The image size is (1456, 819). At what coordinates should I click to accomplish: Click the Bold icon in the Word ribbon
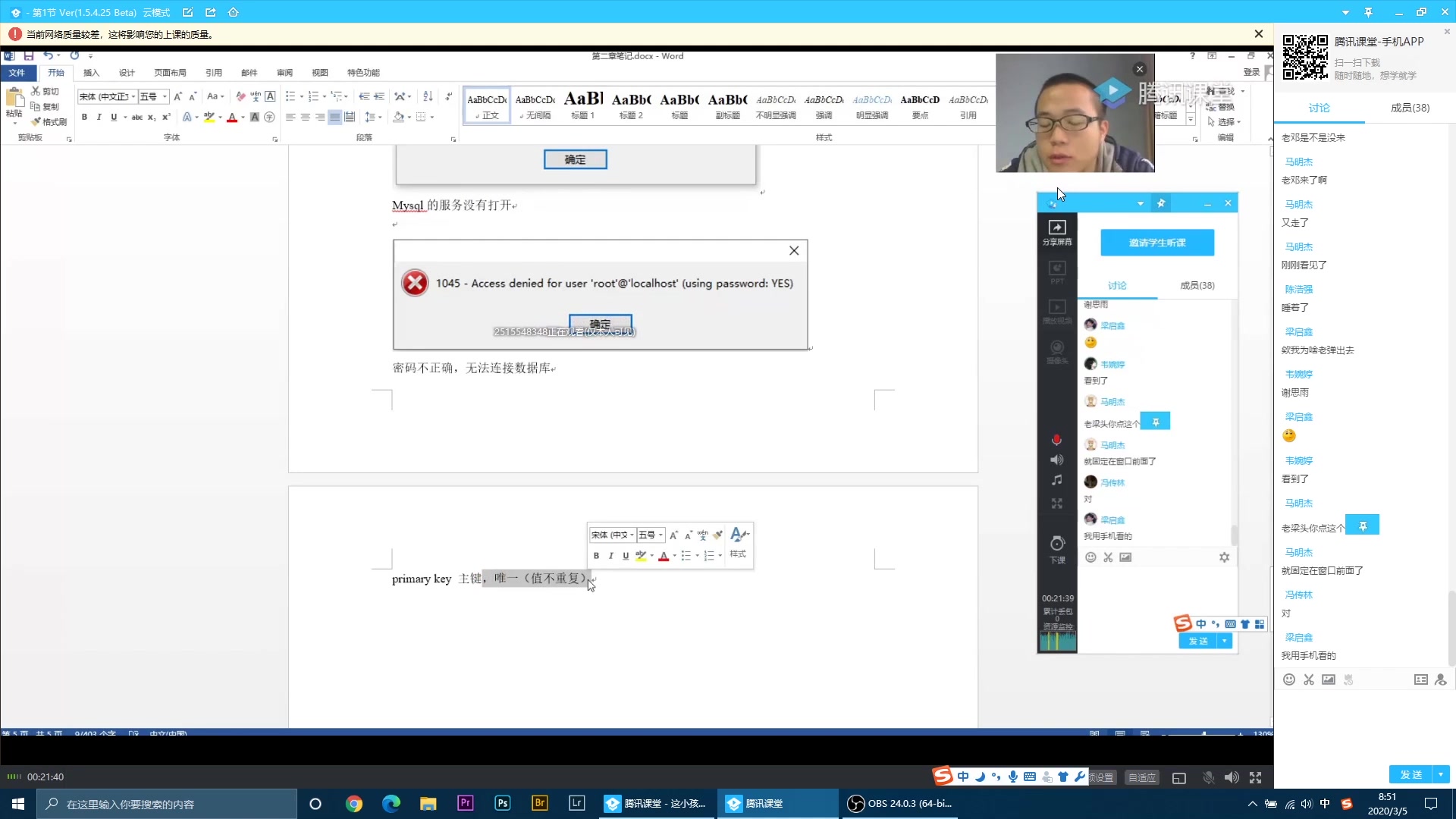tap(84, 117)
